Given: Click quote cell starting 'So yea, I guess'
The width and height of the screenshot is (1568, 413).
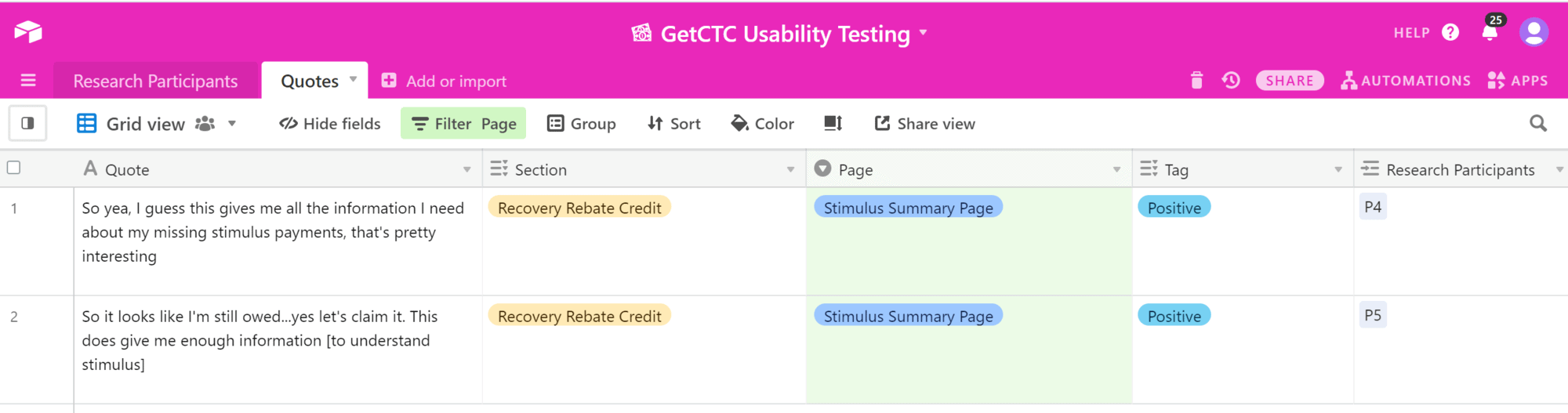Looking at the screenshot, I should 278,241.
